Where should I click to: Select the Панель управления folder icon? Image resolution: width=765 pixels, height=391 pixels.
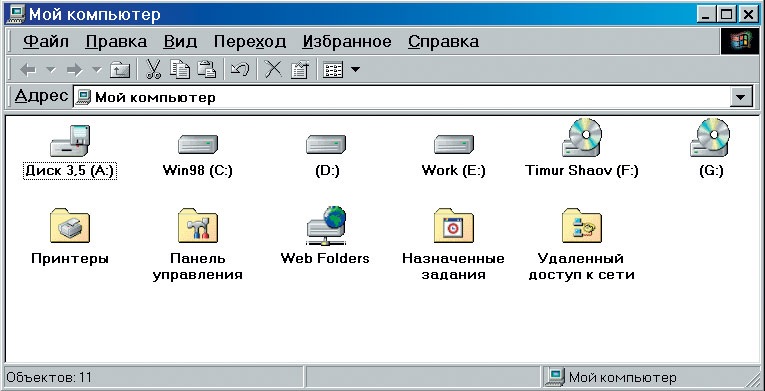point(198,226)
